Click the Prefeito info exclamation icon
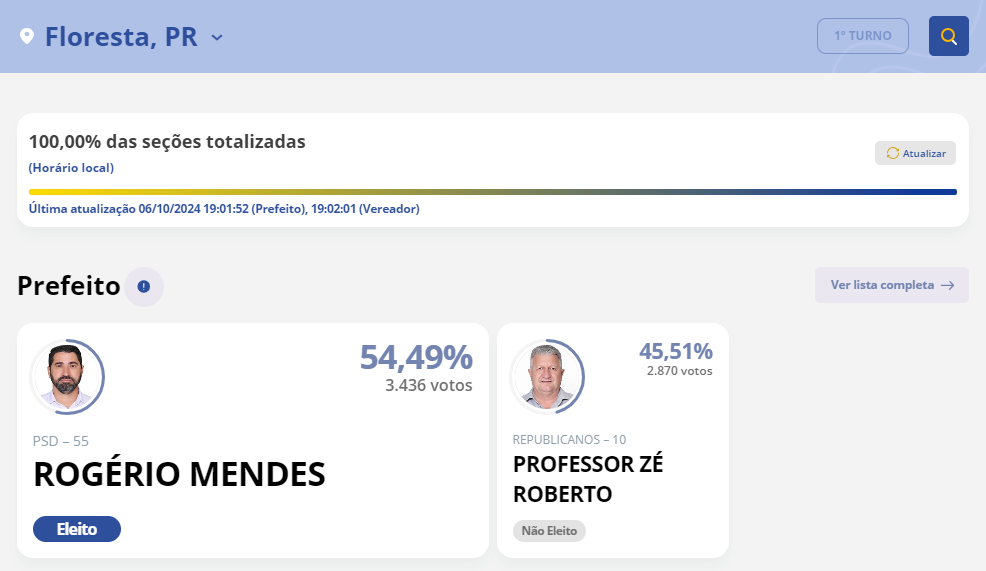This screenshot has width=986, height=571. click(x=144, y=287)
